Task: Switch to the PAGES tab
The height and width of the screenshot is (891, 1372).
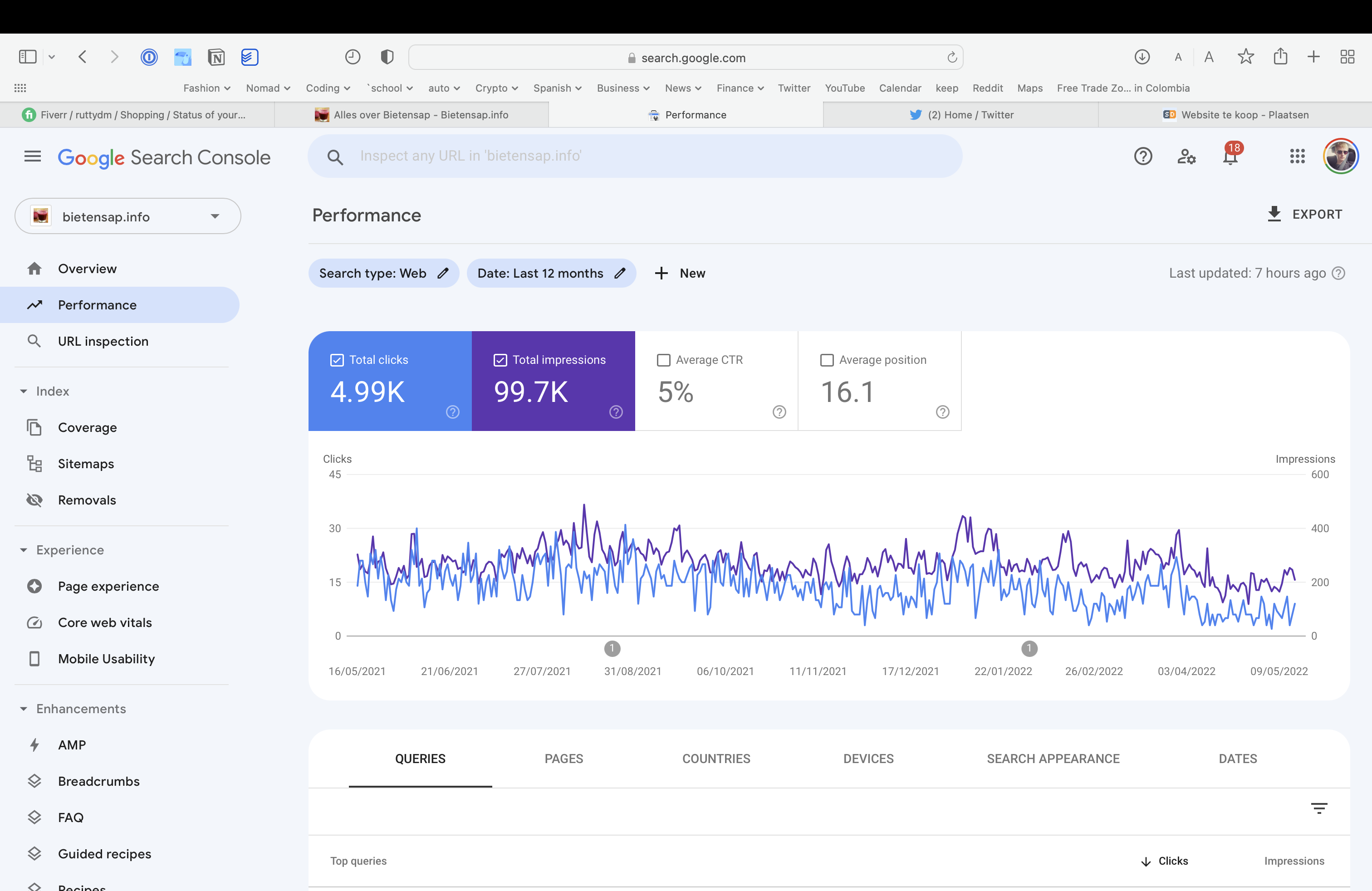Action: (x=564, y=759)
